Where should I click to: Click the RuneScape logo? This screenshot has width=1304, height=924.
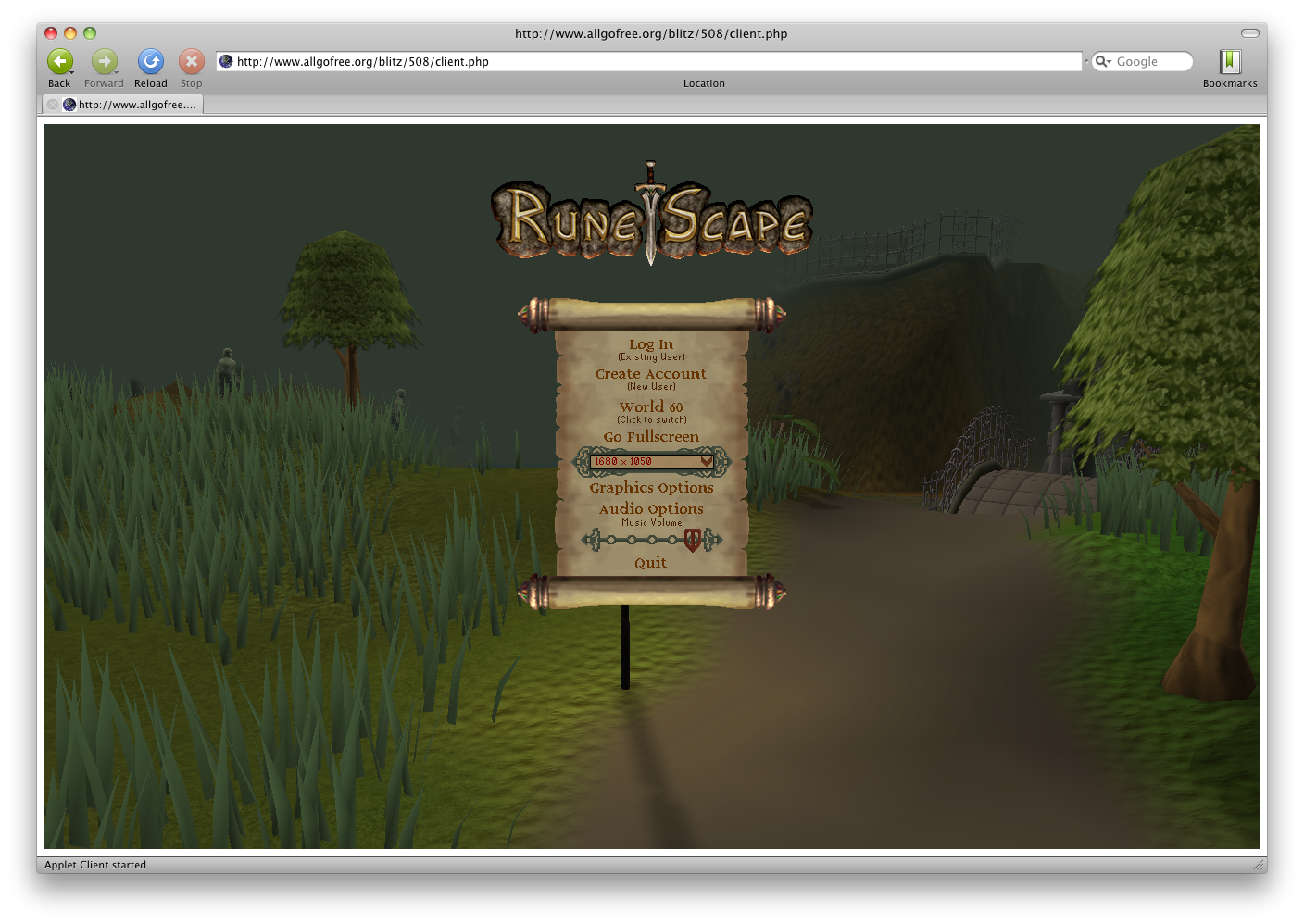click(651, 215)
